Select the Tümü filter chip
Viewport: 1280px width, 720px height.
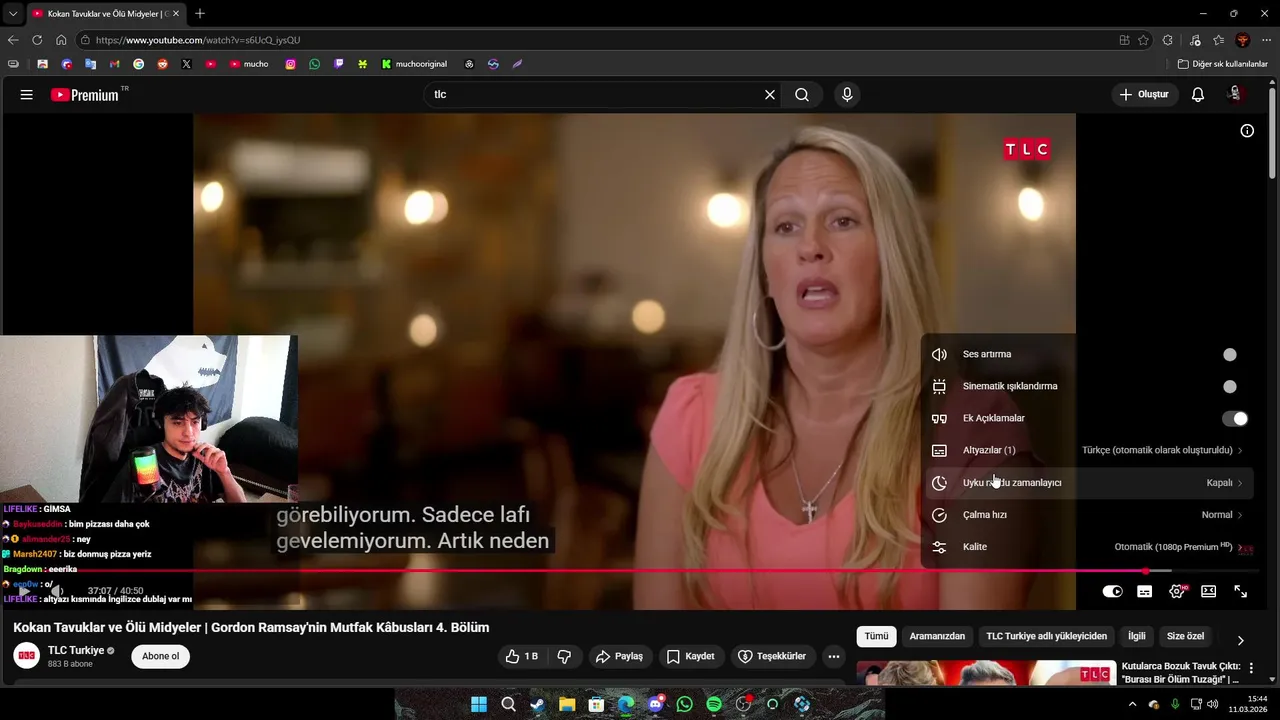[876, 636]
